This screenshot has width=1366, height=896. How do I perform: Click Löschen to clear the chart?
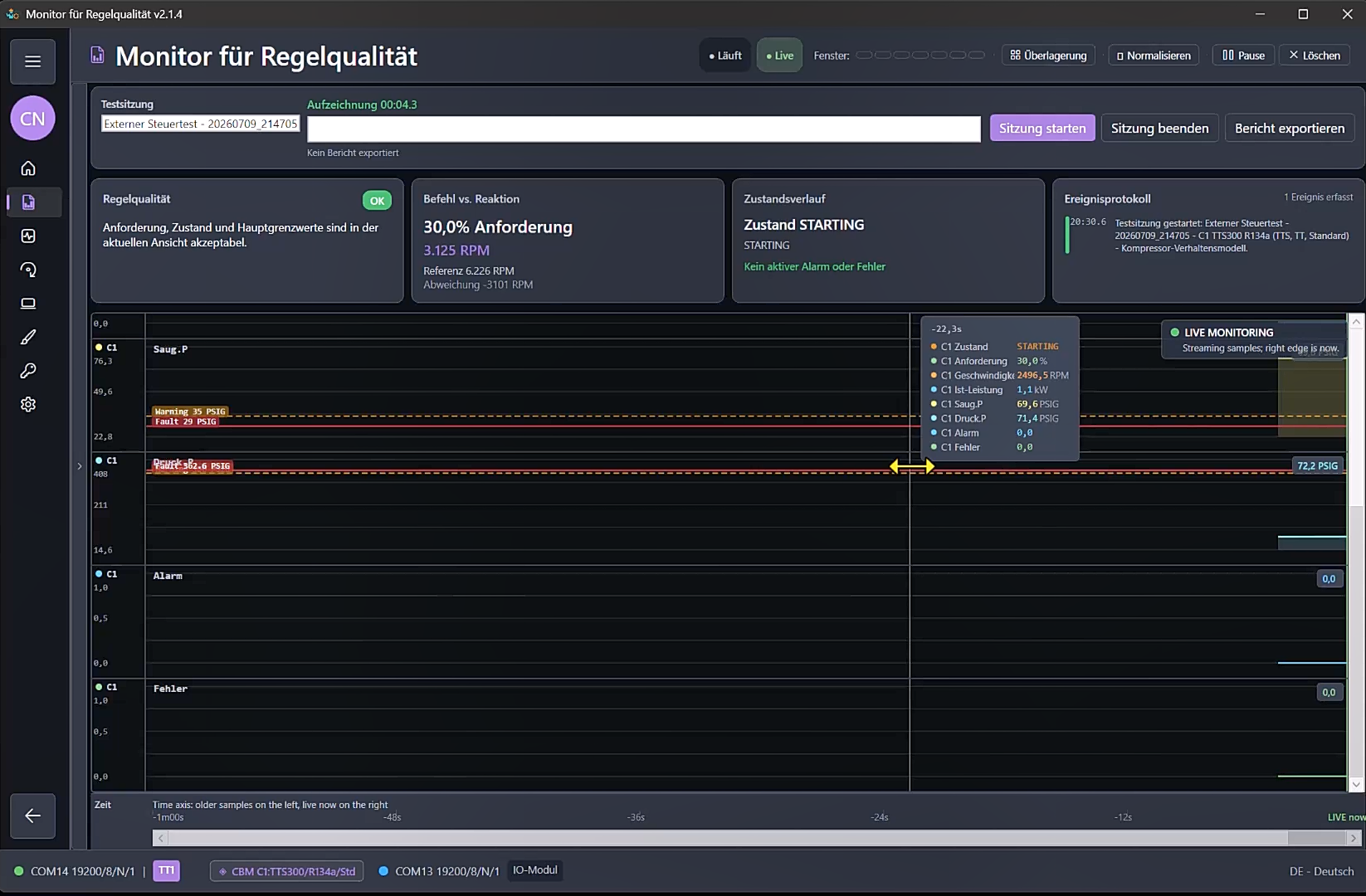pos(1315,56)
